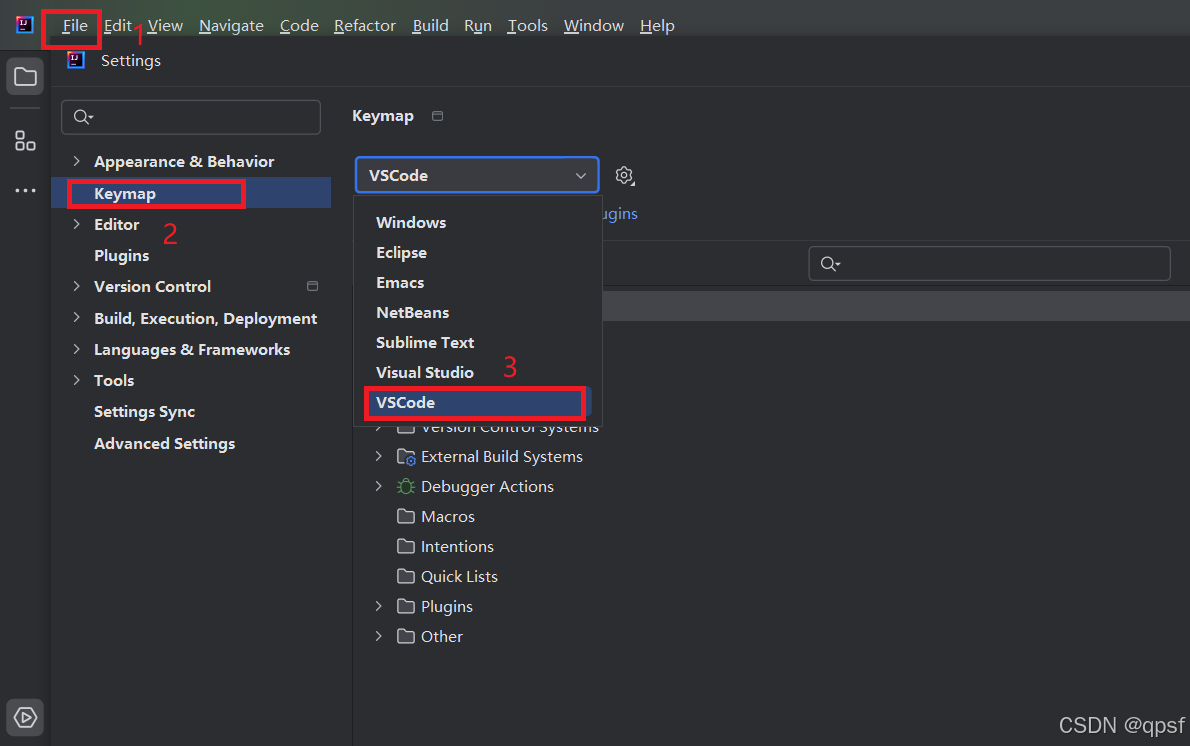Expand the Plugins actions node
Screen dimensions: 1190x746
coord(379,606)
